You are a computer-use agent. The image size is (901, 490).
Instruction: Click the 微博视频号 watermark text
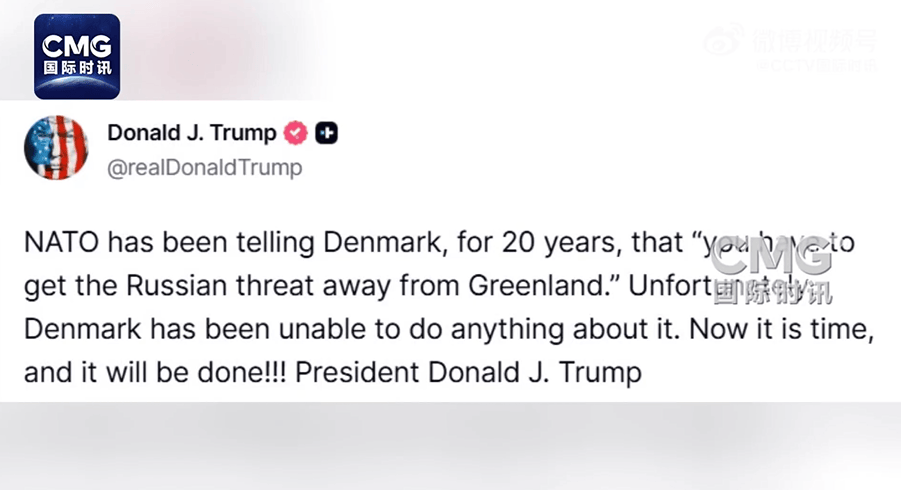click(811, 41)
